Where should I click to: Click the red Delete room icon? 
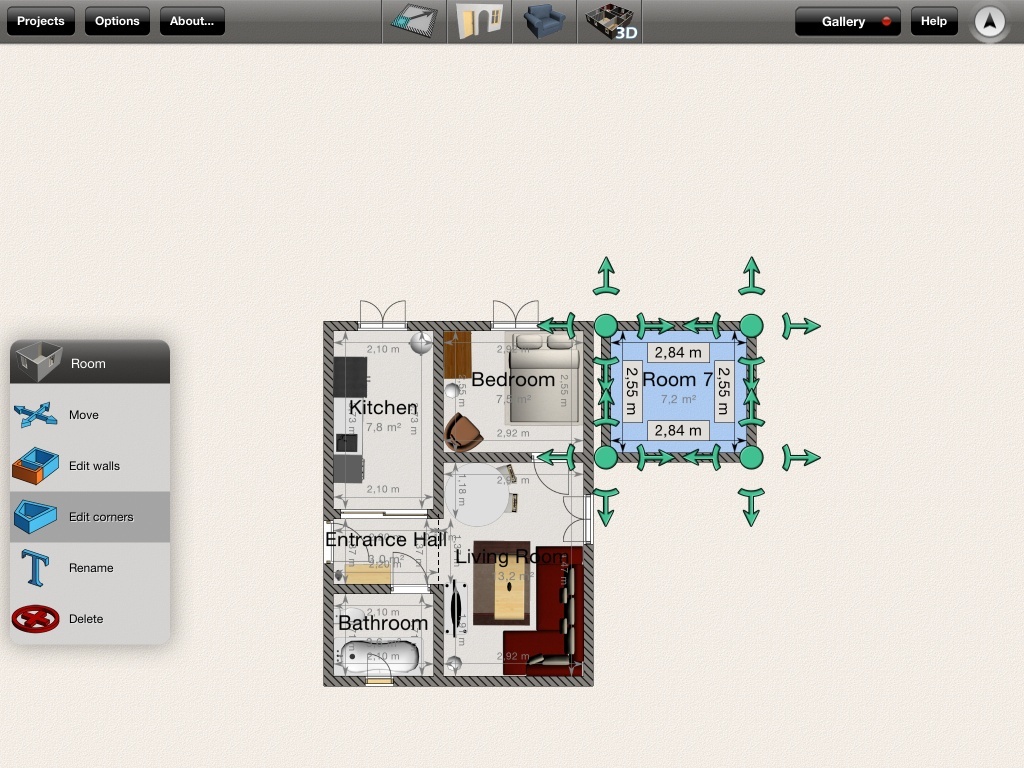pos(37,619)
